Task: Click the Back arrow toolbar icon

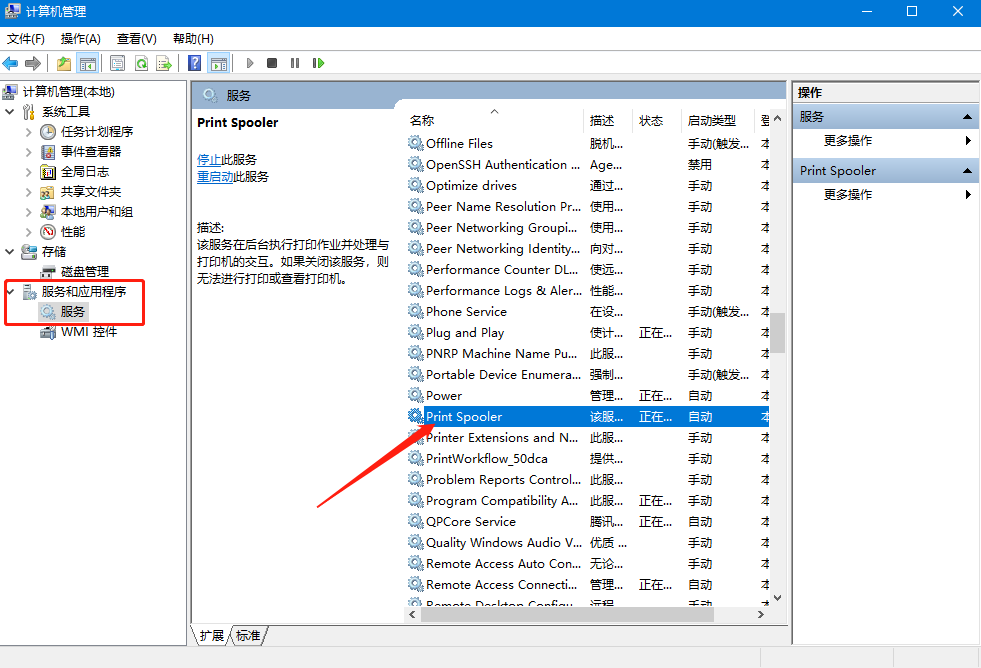Action: pyautogui.click(x=10, y=63)
